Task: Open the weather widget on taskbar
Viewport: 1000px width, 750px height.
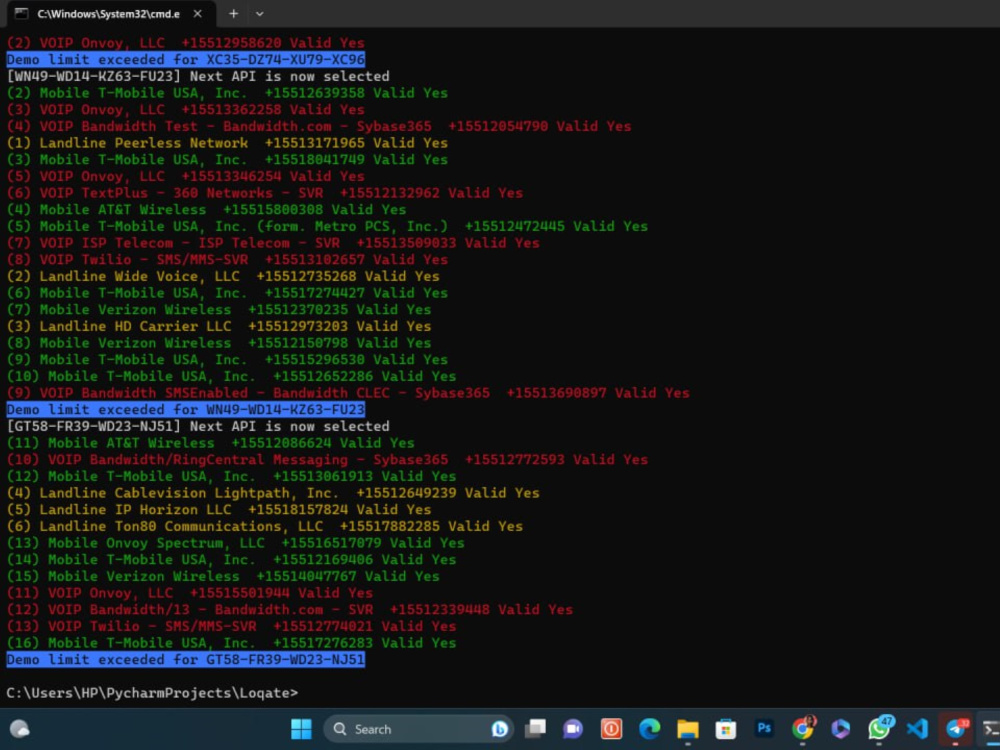Action: tap(20, 729)
